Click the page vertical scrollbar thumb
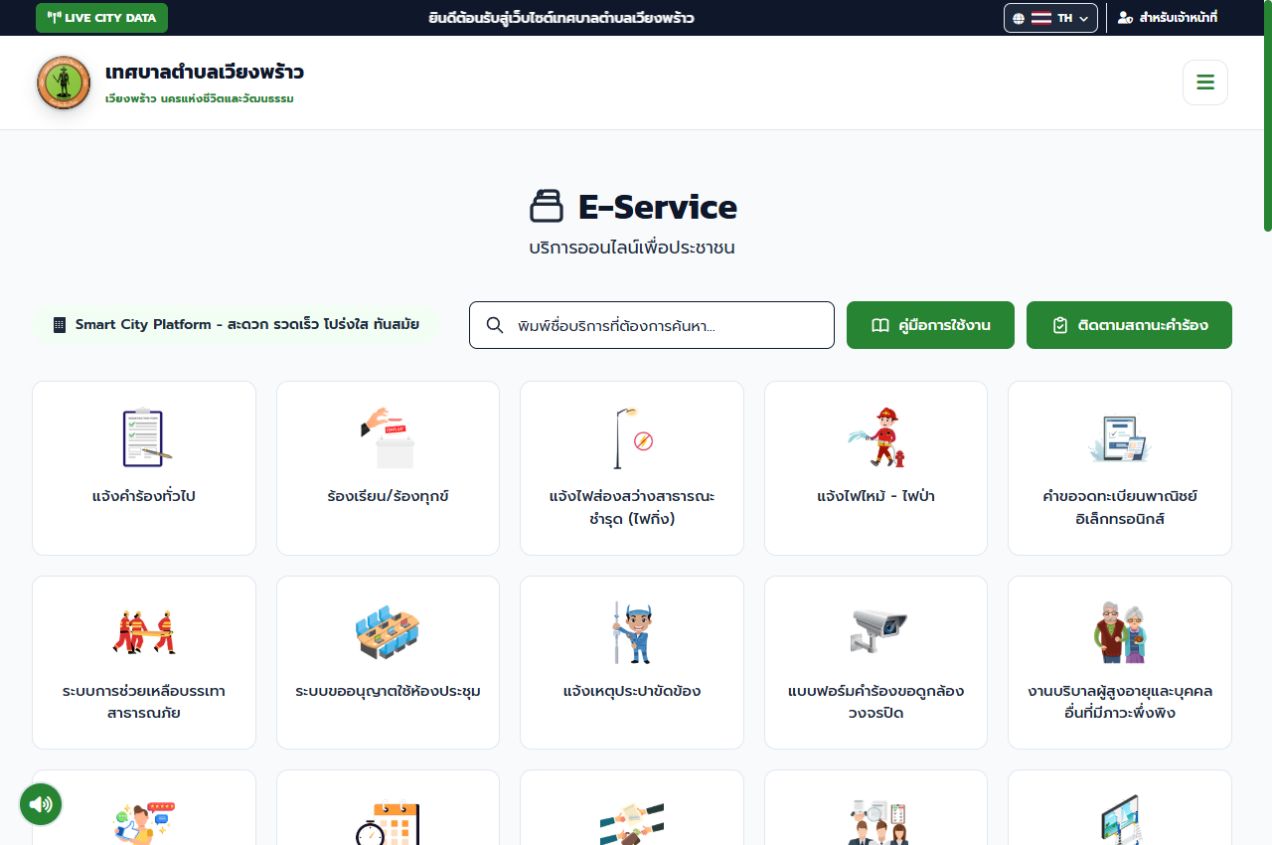This screenshot has height=845, width=1272. pos(1267,116)
